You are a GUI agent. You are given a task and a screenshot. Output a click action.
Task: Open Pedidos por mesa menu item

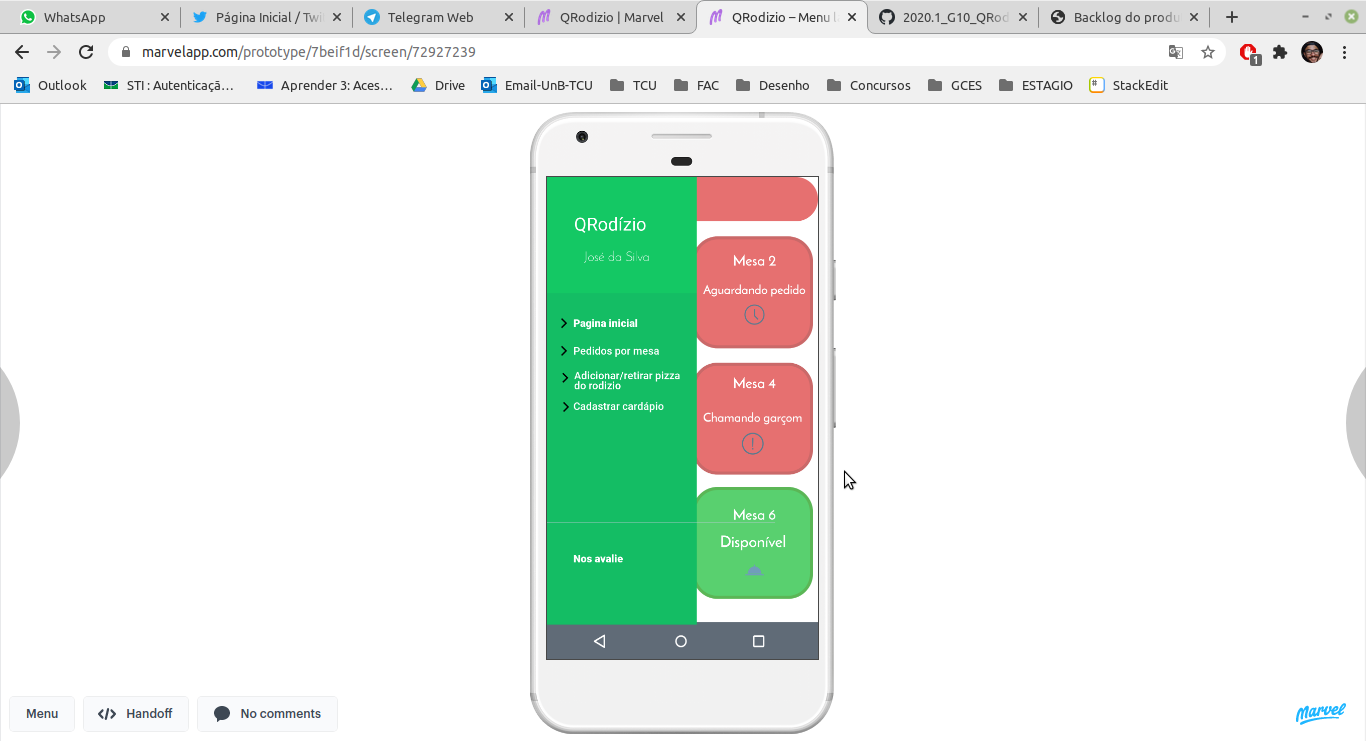pyautogui.click(x=616, y=351)
